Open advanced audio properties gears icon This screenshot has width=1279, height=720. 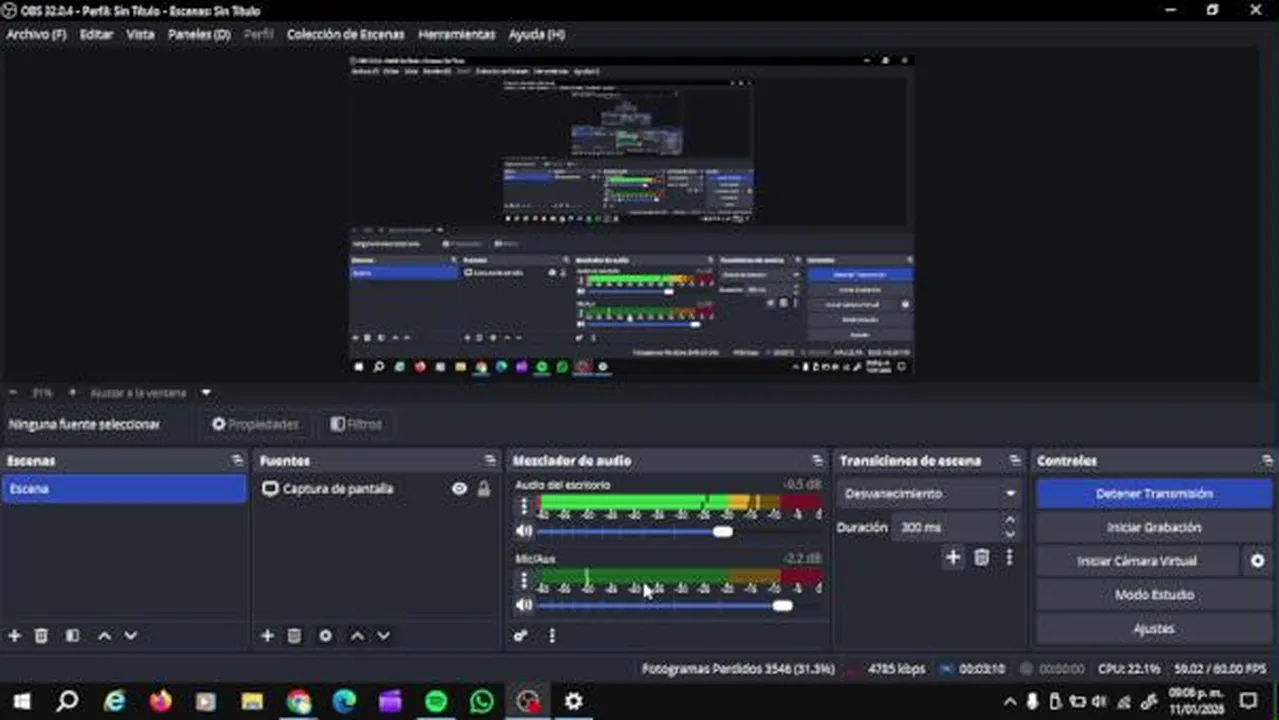(x=520, y=635)
